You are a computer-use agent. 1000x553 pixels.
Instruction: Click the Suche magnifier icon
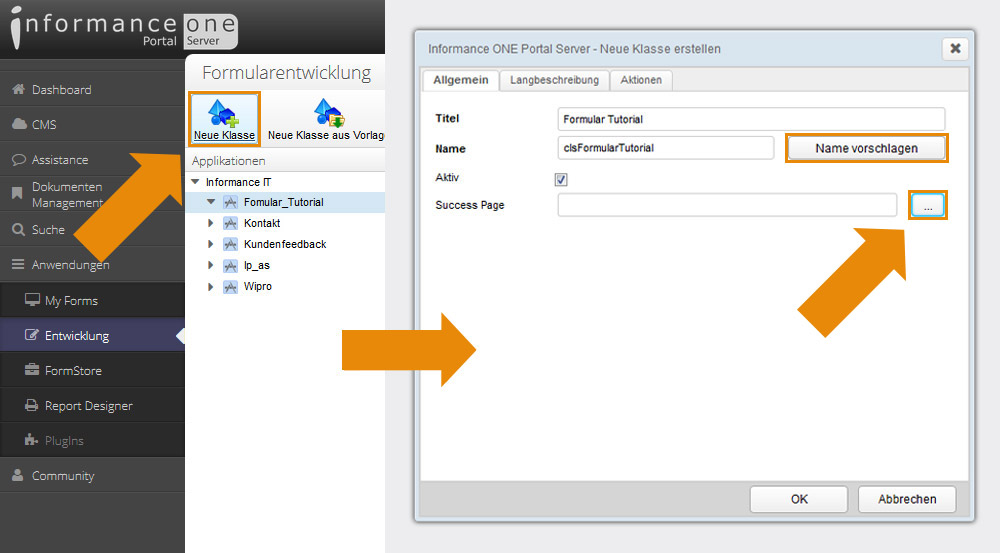pyautogui.click(x=19, y=229)
